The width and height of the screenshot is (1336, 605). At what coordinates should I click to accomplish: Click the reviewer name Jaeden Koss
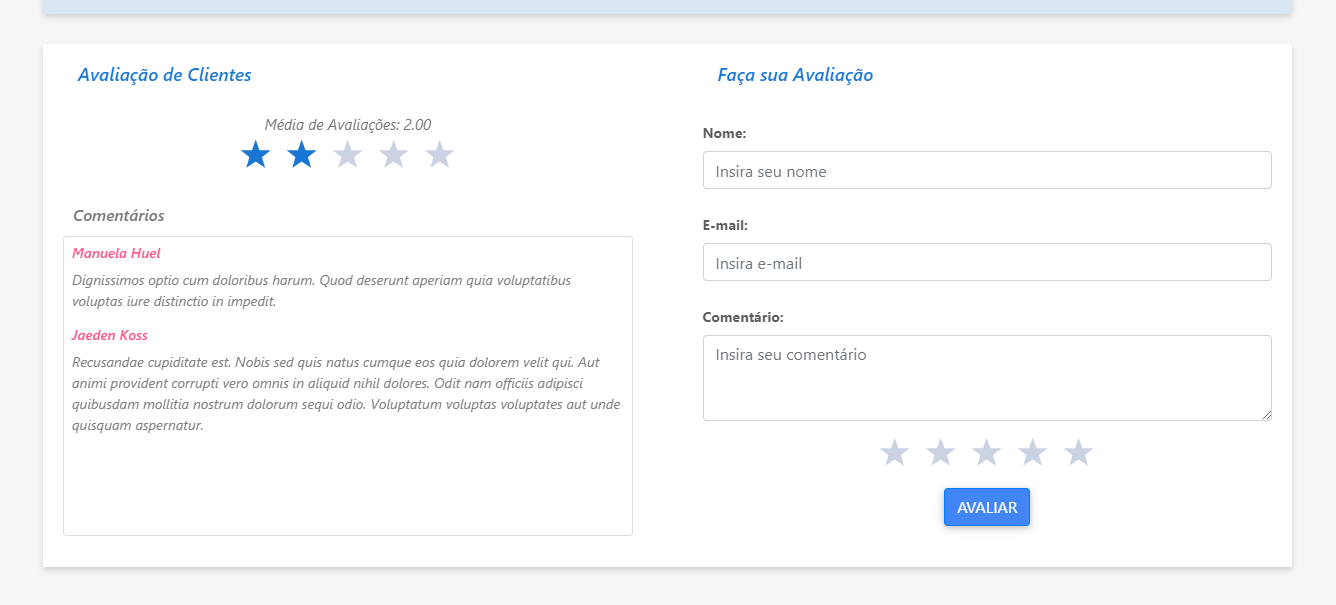tap(110, 335)
